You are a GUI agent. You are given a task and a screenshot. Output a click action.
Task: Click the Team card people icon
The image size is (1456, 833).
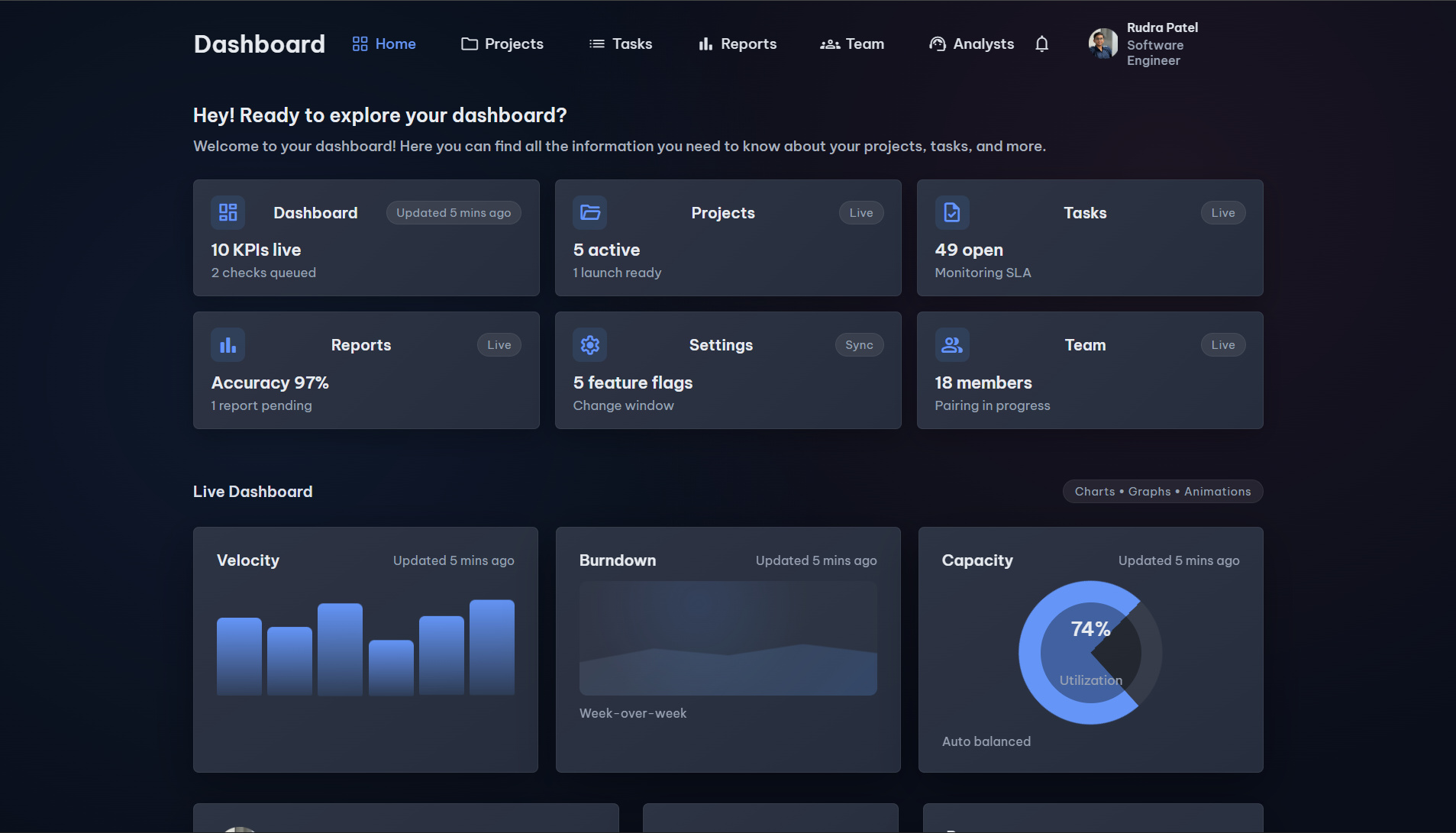[x=951, y=345]
